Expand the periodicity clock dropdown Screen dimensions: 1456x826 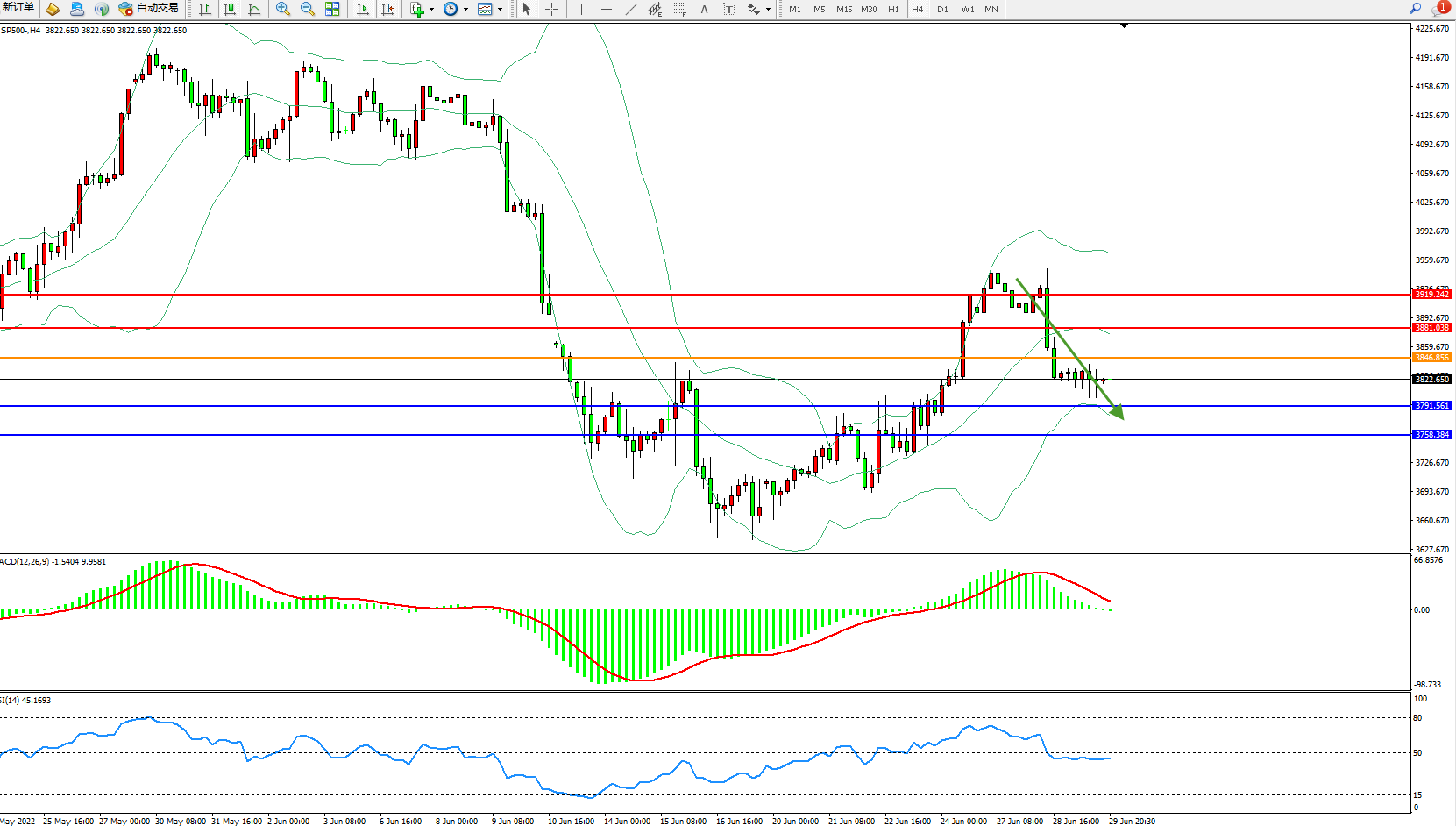coord(465,10)
